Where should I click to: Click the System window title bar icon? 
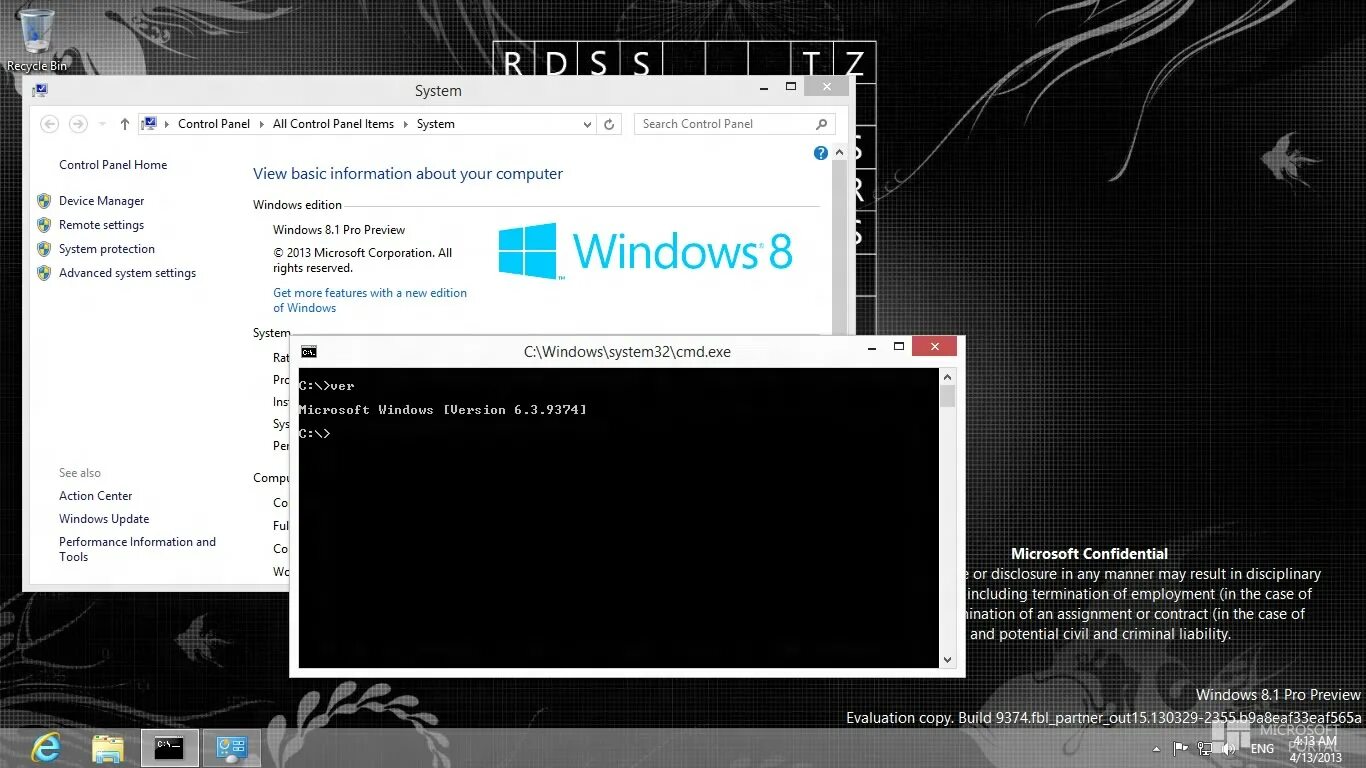tap(39, 90)
